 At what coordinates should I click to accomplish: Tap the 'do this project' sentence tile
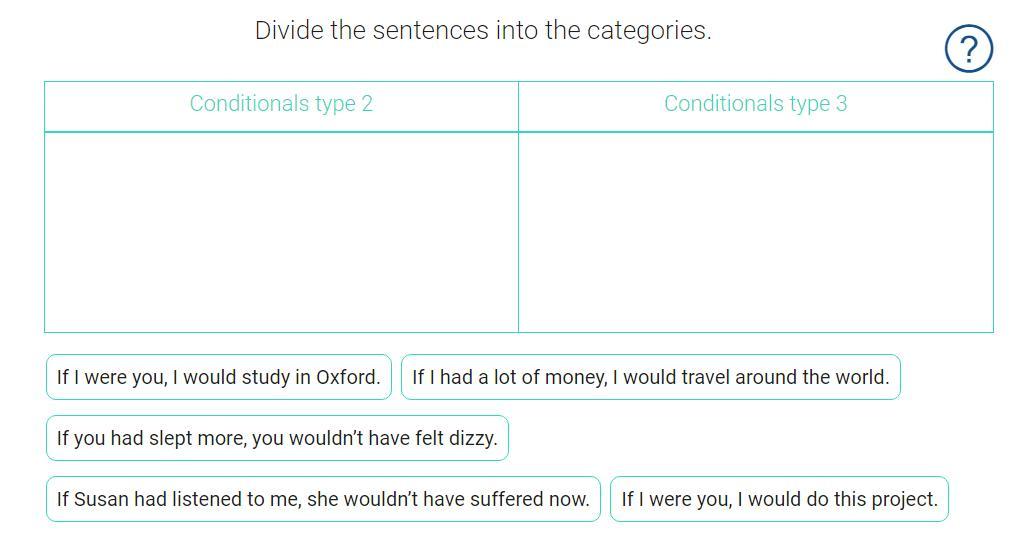779,499
